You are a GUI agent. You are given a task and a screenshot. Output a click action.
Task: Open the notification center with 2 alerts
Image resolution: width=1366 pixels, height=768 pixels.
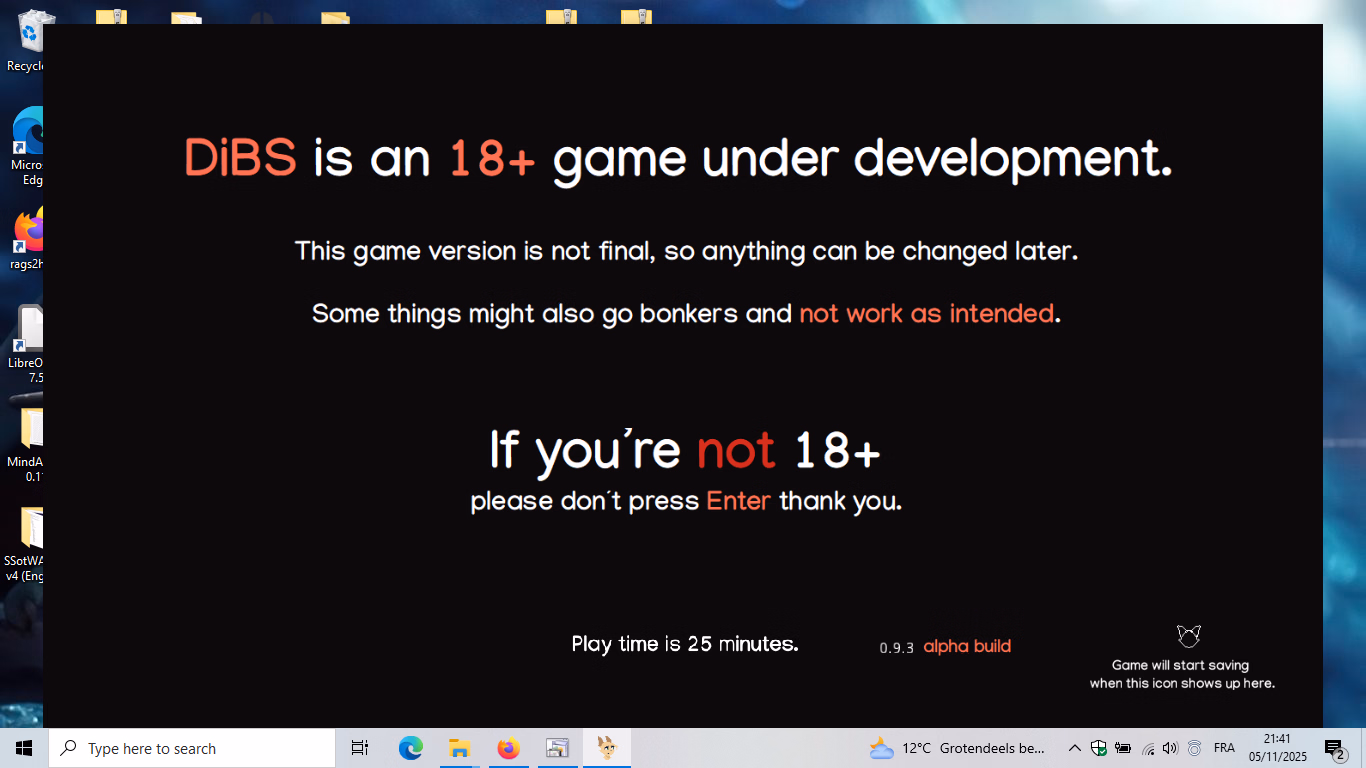(1334, 748)
